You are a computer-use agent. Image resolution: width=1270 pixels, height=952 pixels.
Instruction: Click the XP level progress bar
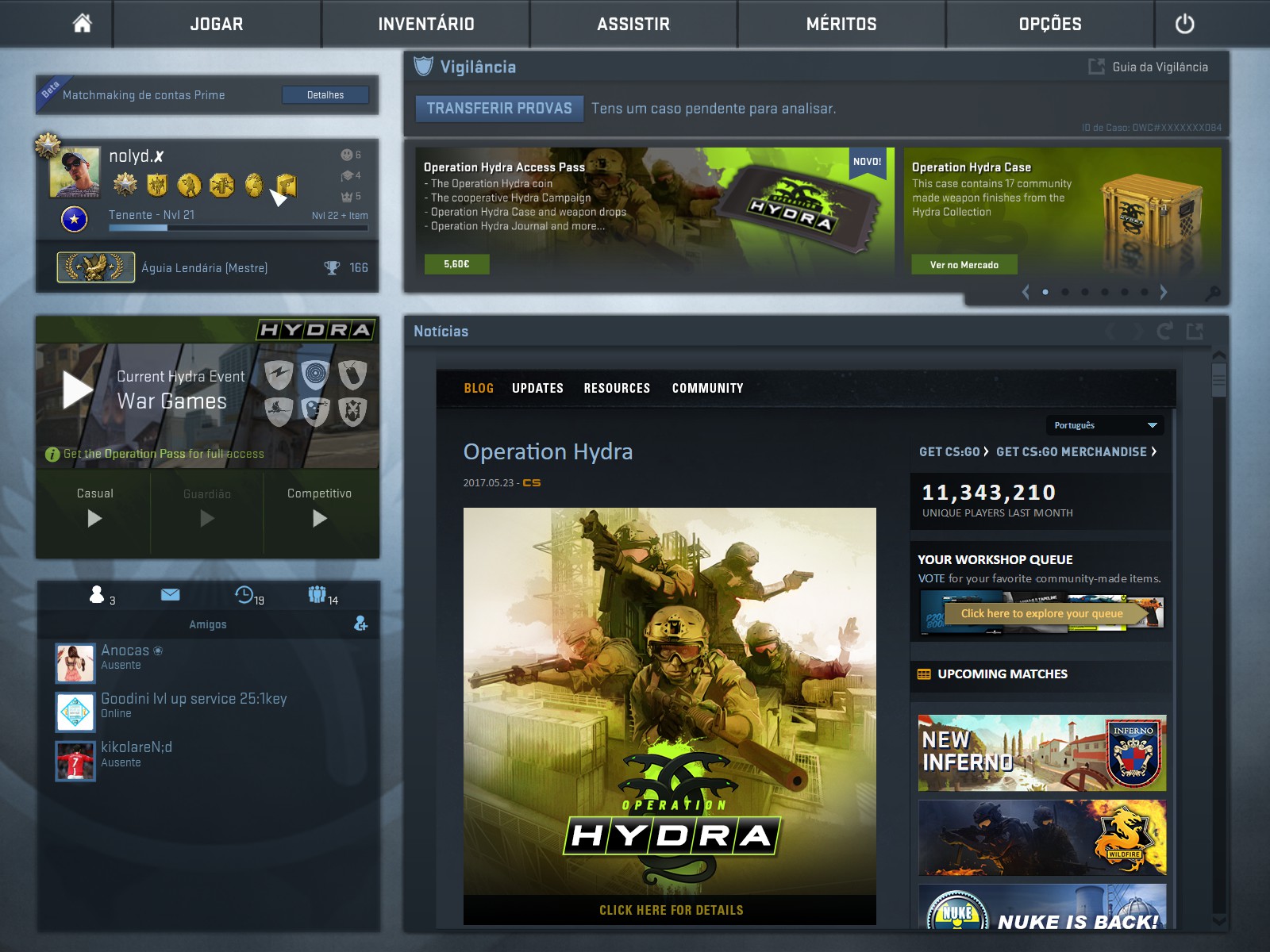click(238, 228)
